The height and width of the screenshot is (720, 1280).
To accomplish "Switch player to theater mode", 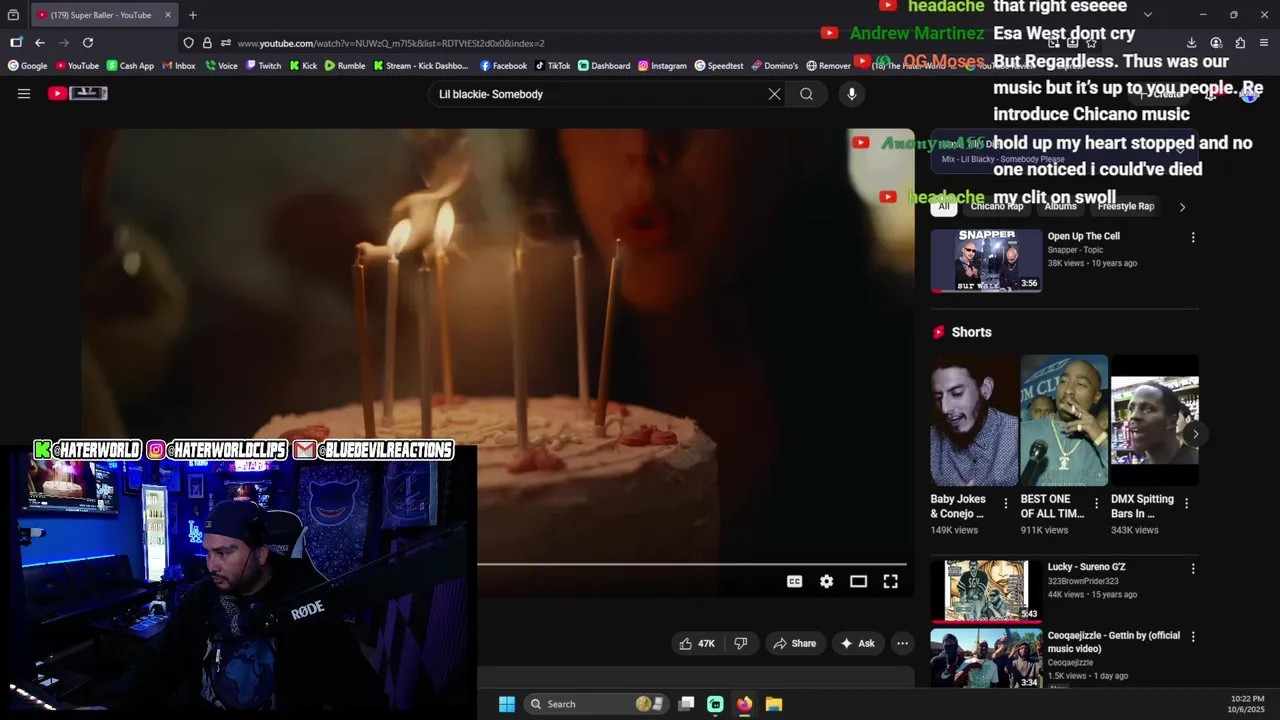I will click(858, 581).
